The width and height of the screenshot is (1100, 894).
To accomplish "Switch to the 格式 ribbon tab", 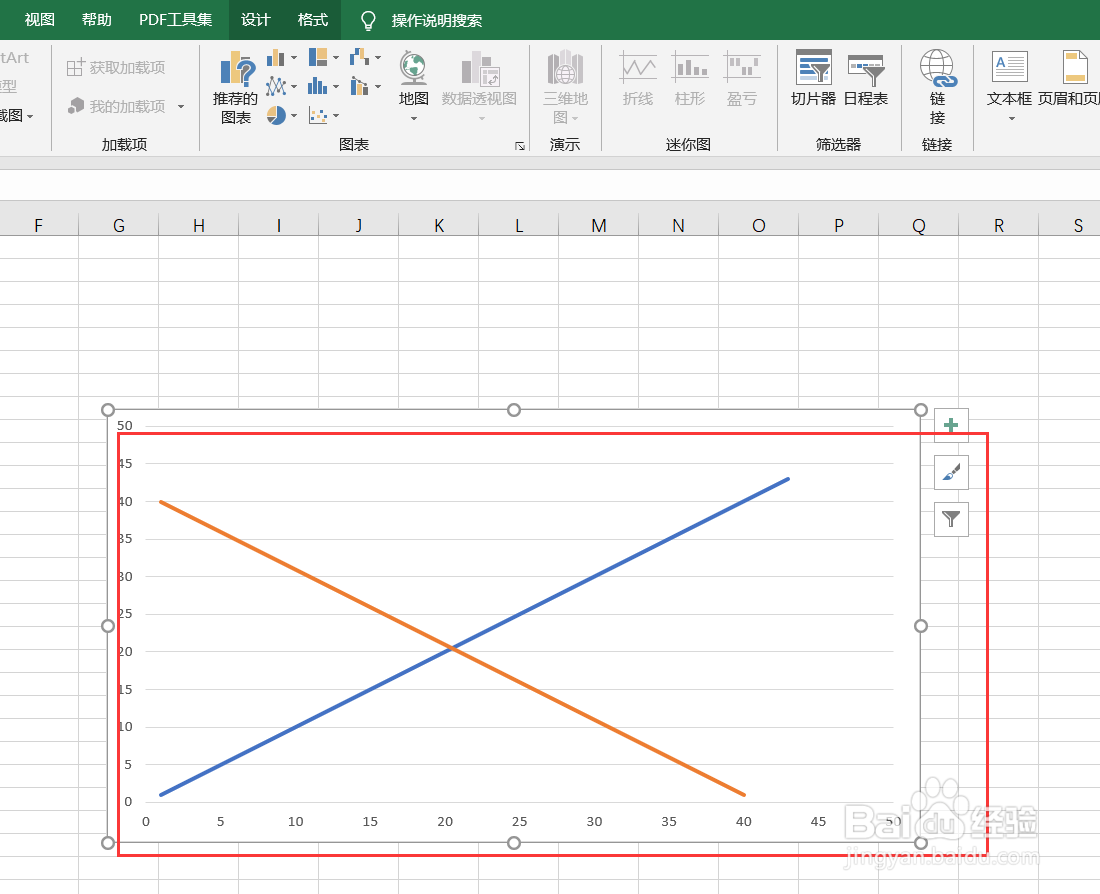I will click(312, 19).
